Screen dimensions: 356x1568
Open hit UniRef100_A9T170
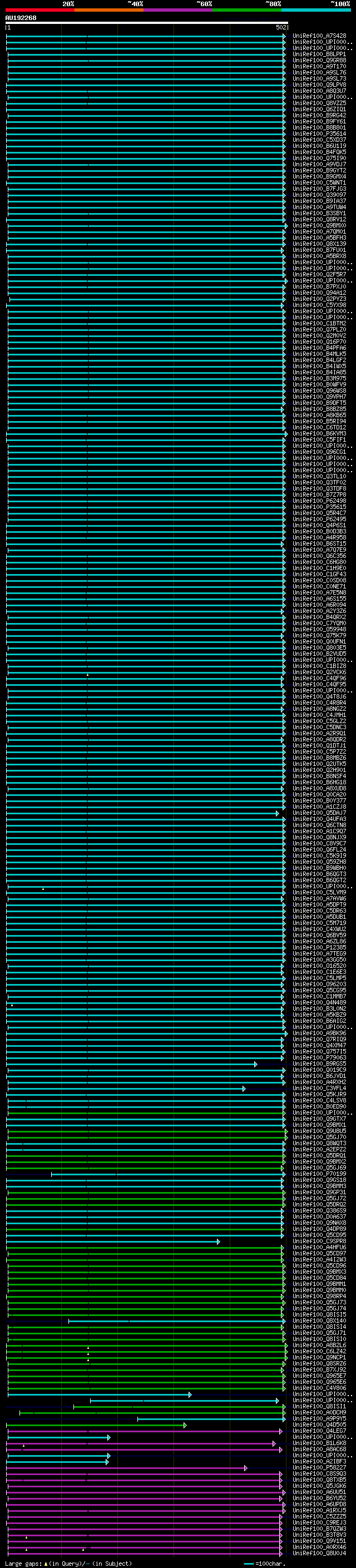point(319,66)
